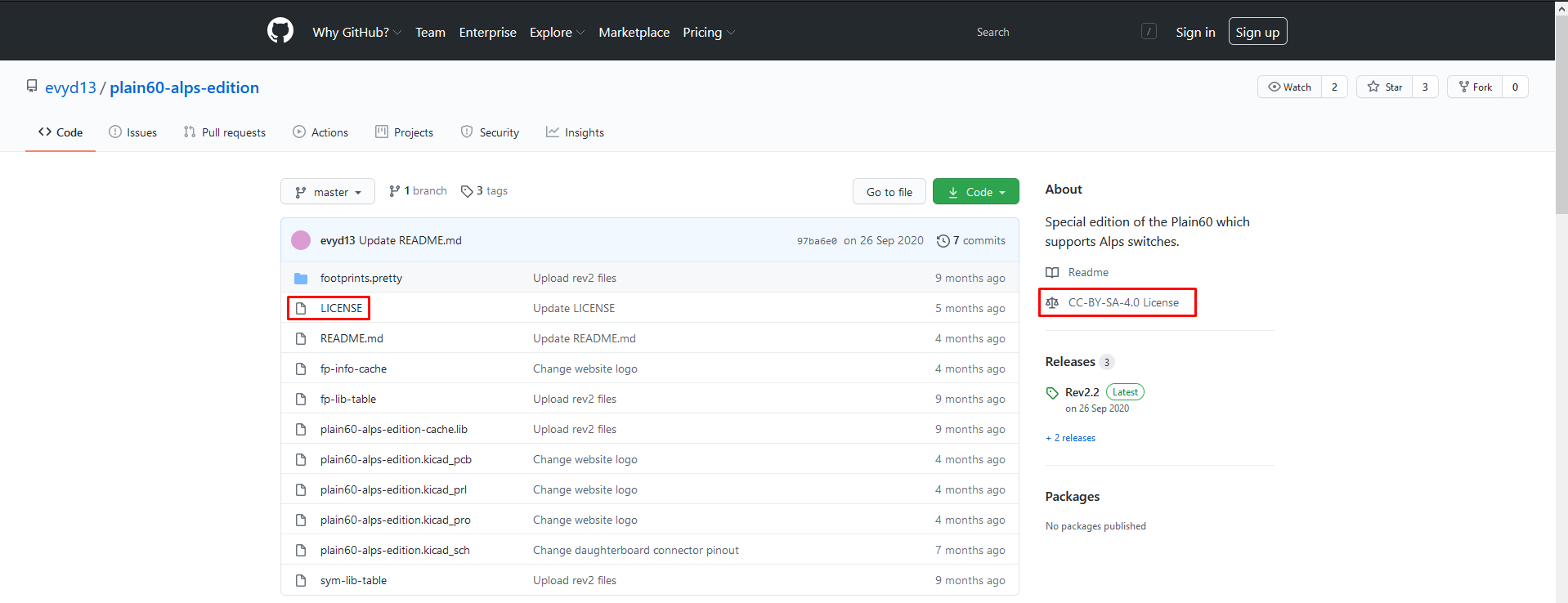Screen dimensions: 1568x603
Task: Click the GitHub Octocat logo
Action: tap(280, 31)
